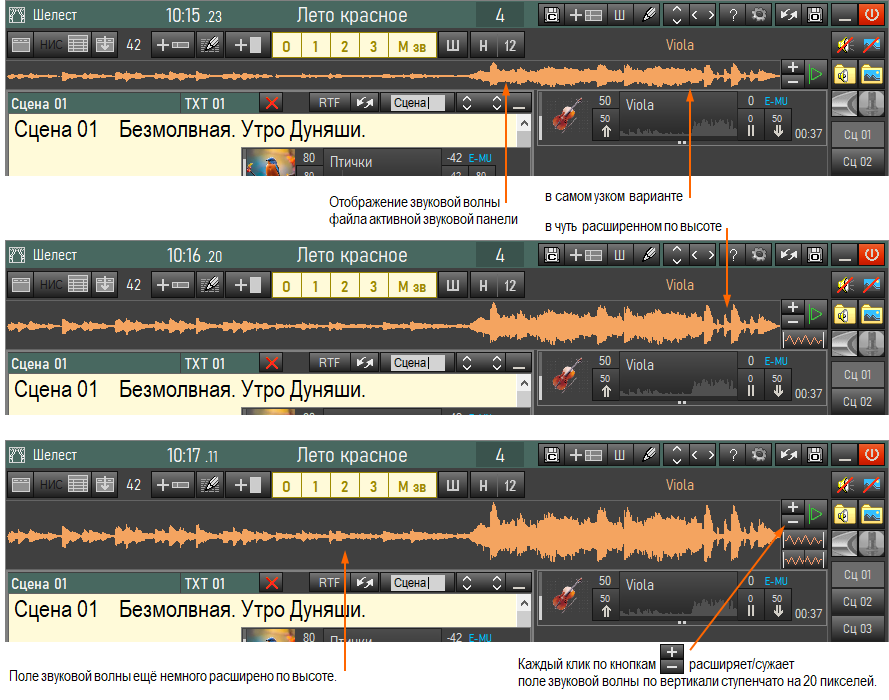Click the Сцена input field in the 10:15 window
889x700 pixels.
(x=418, y=103)
